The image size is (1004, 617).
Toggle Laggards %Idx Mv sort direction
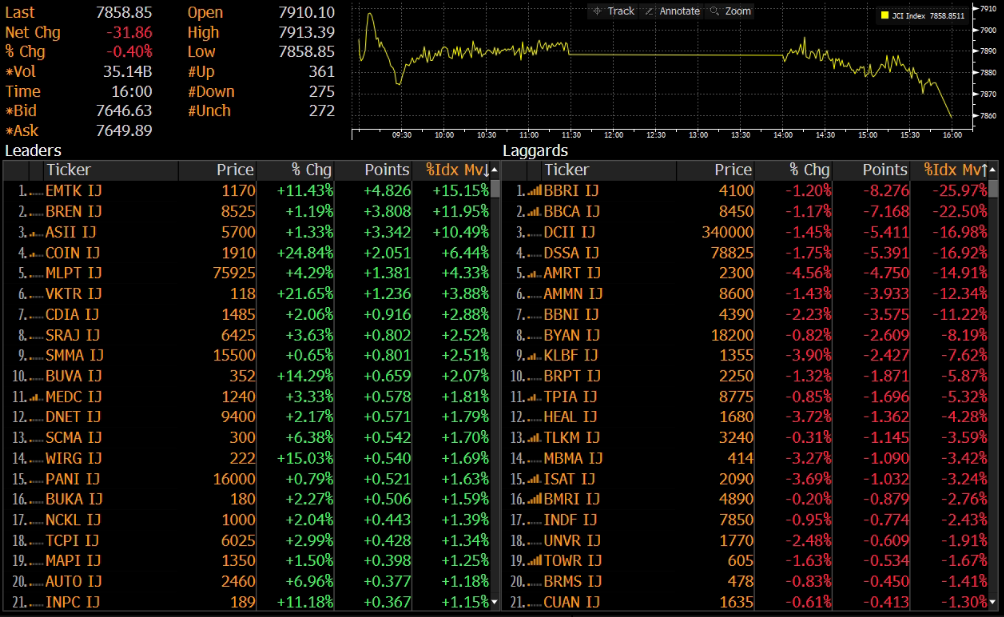[x=950, y=170]
